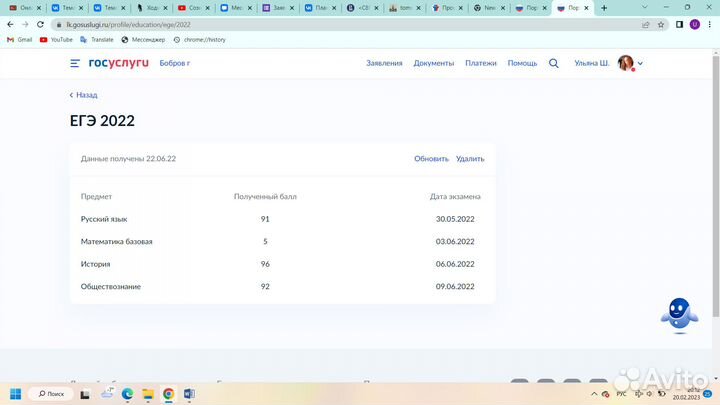This screenshot has height=405, width=720.
Task: Open the robot assistant chat
Action: click(x=680, y=315)
